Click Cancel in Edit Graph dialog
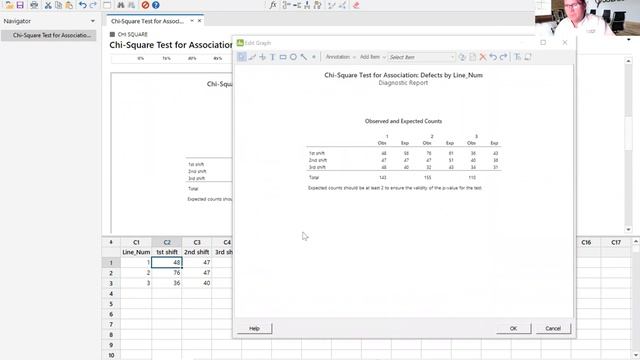The image size is (640, 360). [x=553, y=328]
